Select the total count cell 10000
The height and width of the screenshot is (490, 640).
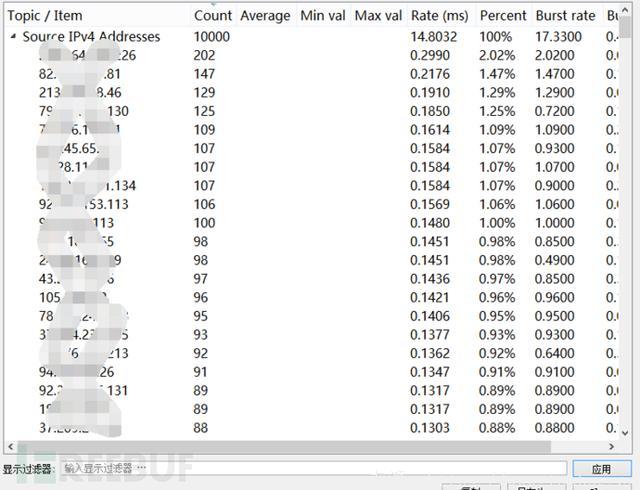coord(212,37)
